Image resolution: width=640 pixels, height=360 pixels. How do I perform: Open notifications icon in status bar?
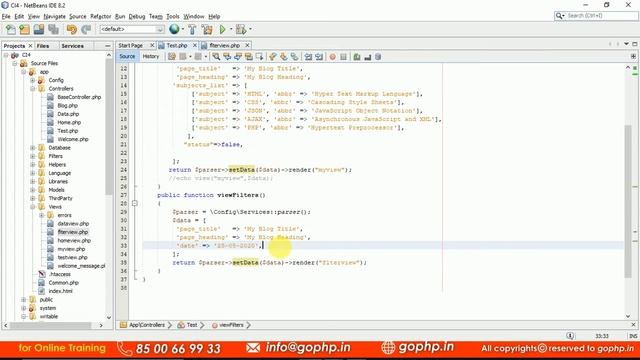(570, 336)
